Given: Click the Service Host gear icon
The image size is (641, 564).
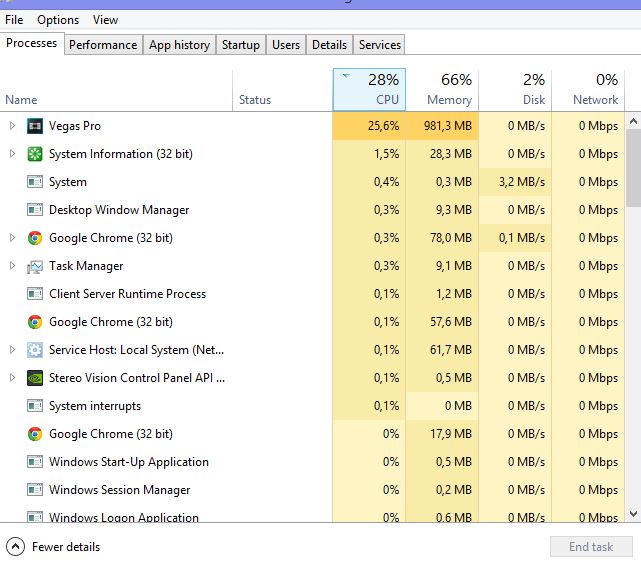Looking at the screenshot, I should point(35,350).
